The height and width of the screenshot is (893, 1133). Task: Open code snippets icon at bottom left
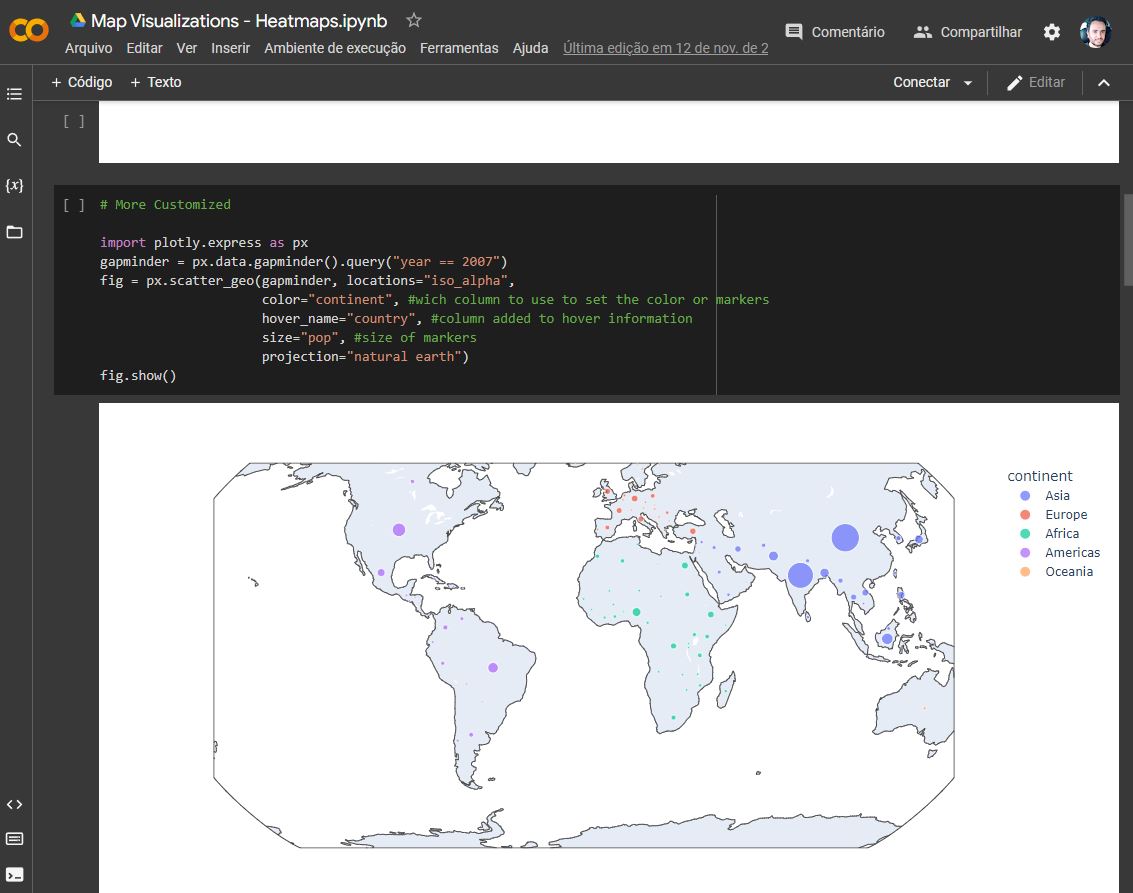[14, 804]
